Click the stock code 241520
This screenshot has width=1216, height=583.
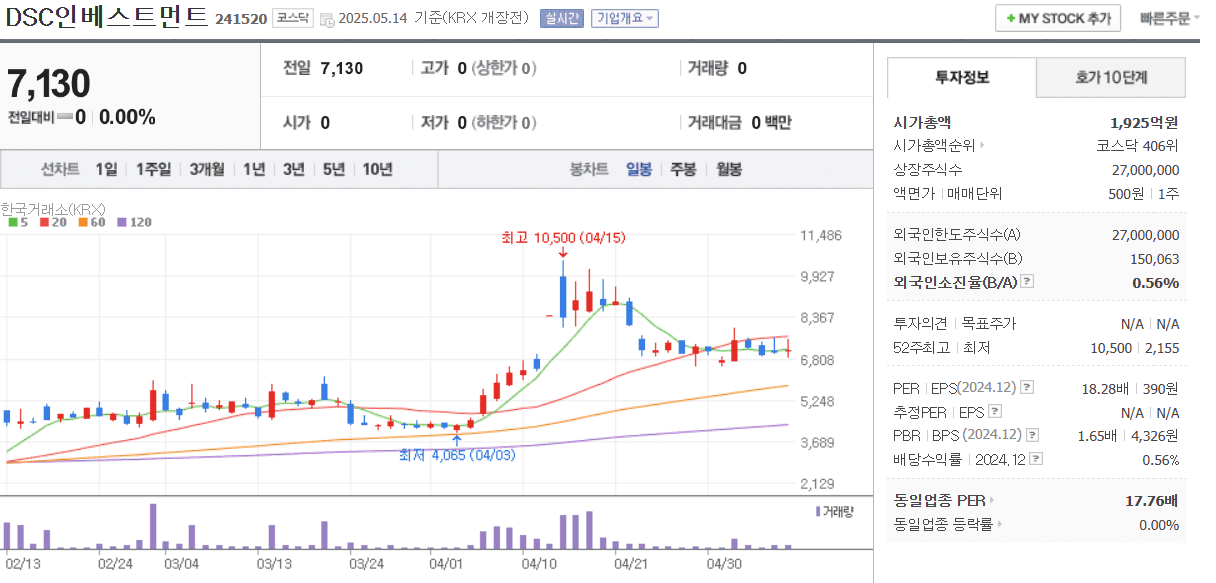241,19
